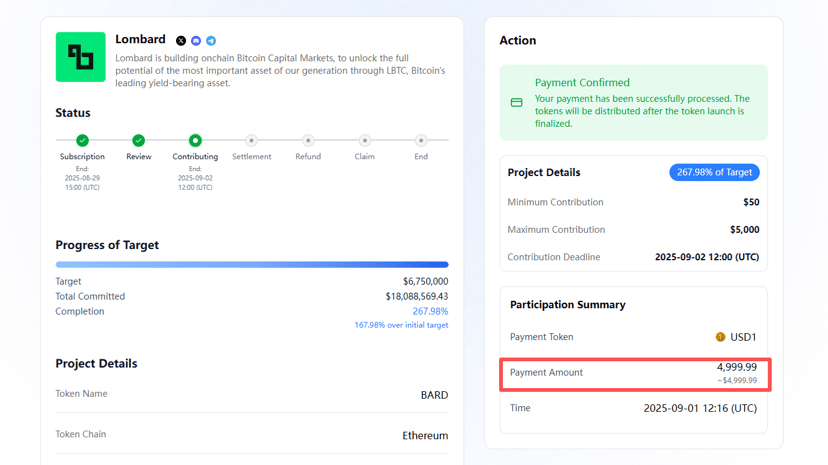Open Lombard's Telegram link icon
Screen dimensions: 828x465
[211, 41]
